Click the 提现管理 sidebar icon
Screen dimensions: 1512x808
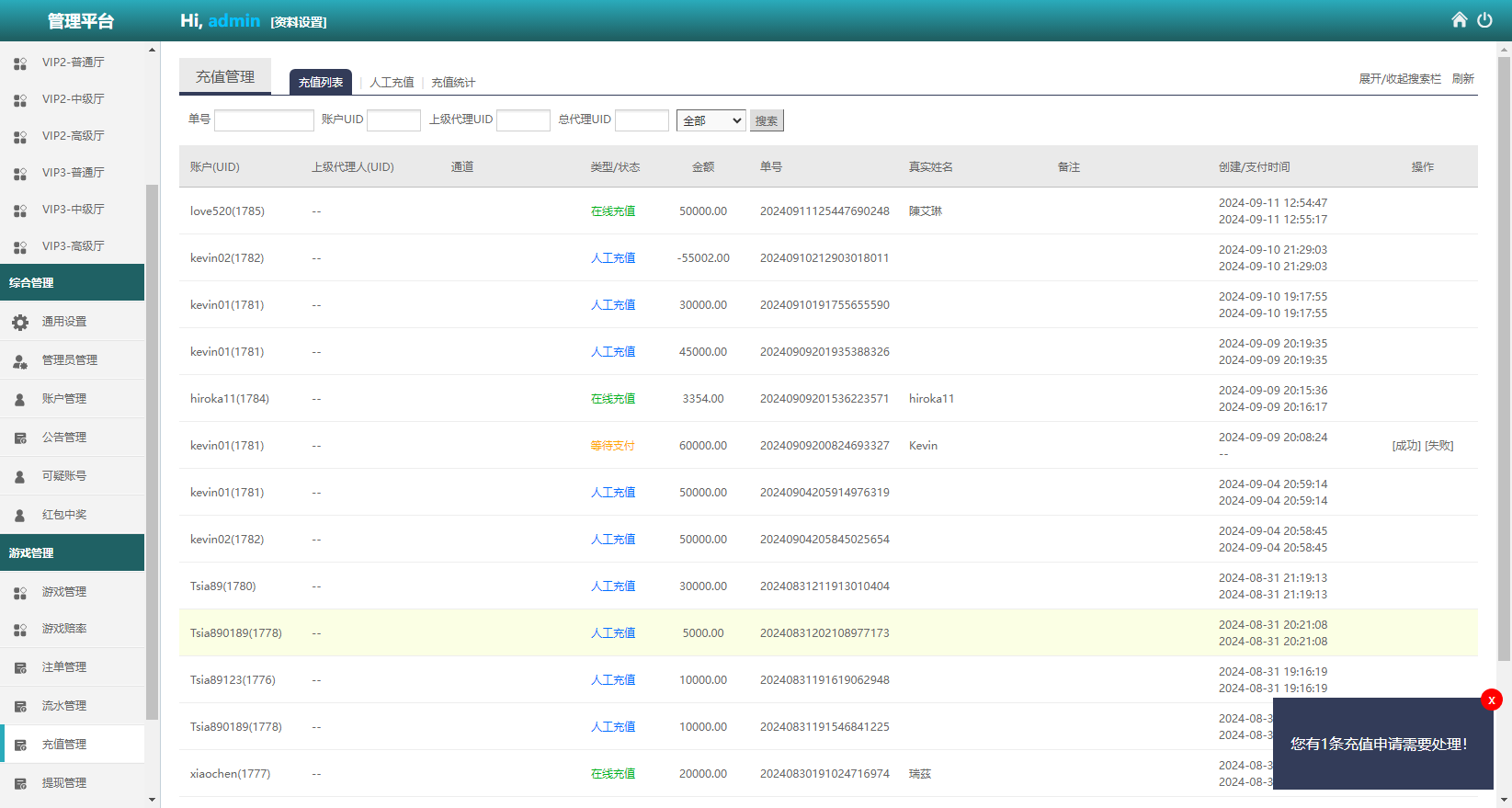pos(20,783)
